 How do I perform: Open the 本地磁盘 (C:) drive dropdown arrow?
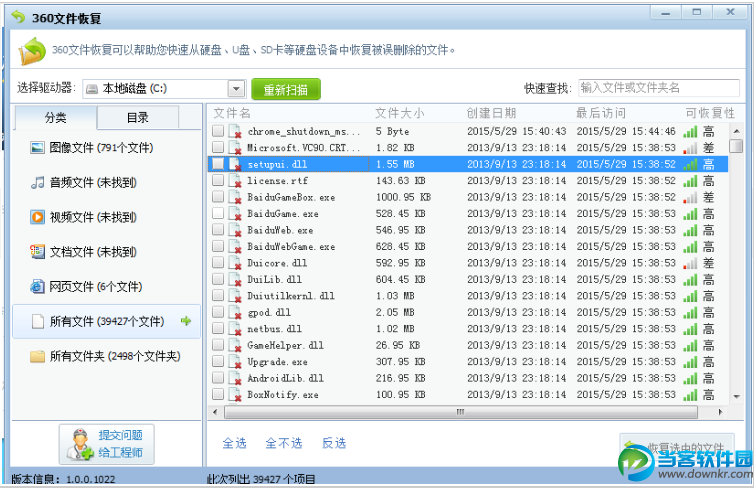click(236, 89)
